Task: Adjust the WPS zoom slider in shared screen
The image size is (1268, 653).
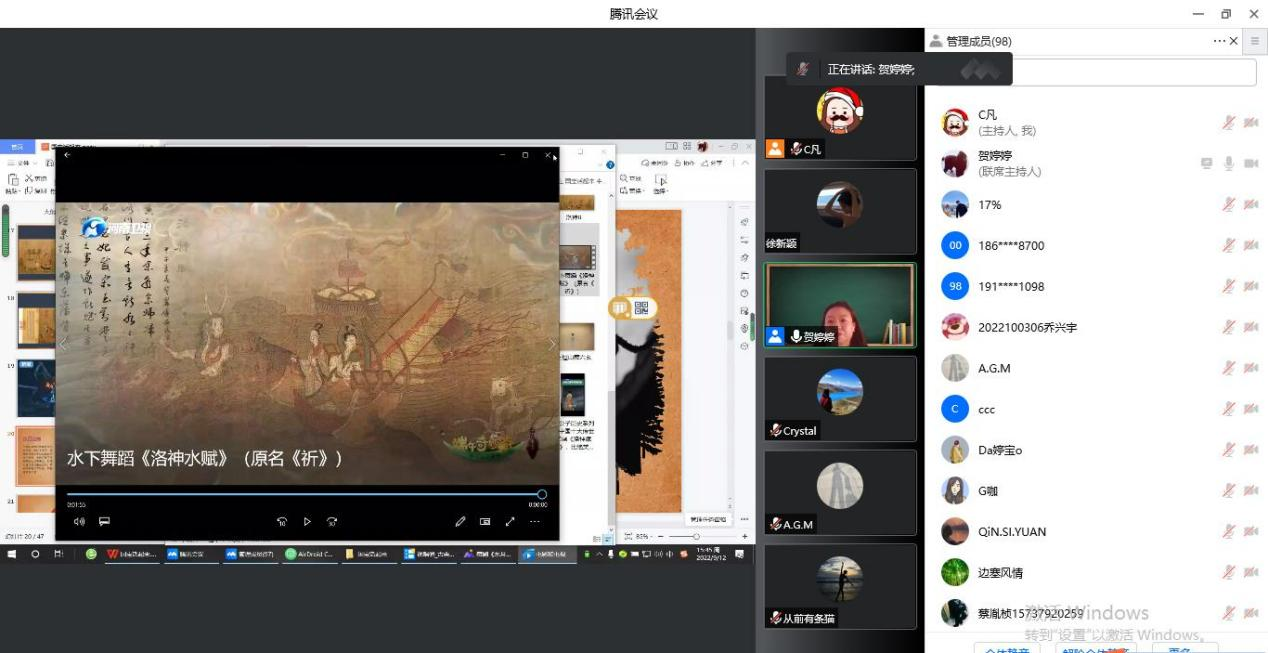Action: (696, 537)
